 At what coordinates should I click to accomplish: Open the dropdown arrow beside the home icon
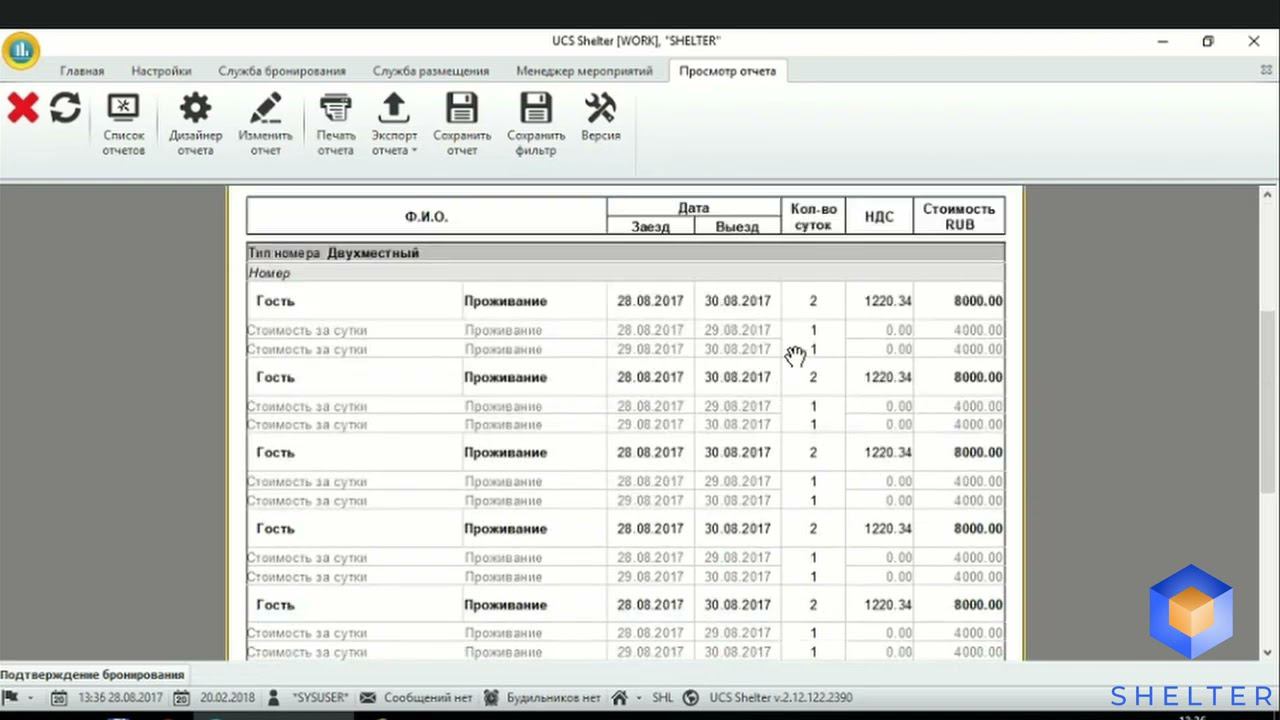[639, 697]
